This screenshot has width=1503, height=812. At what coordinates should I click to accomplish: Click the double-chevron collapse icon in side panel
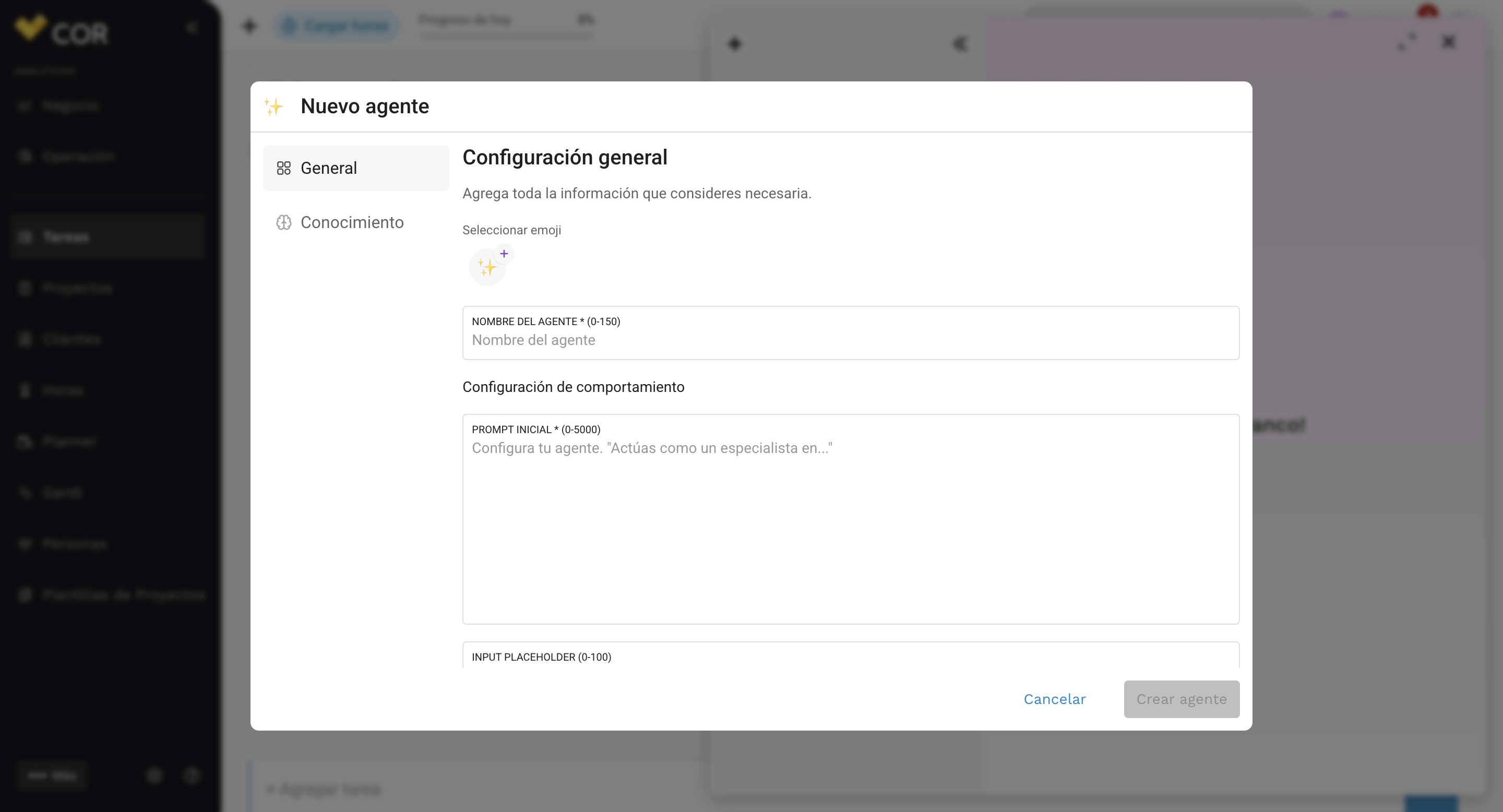[x=960, y=44]
